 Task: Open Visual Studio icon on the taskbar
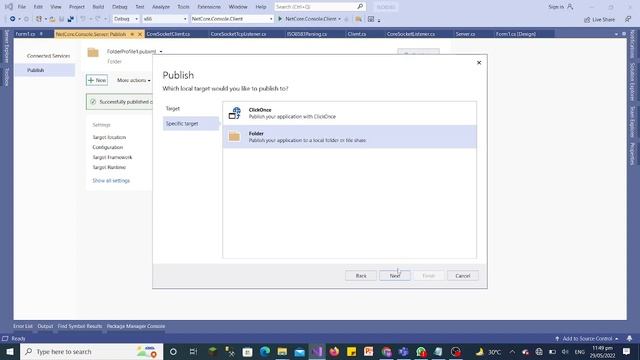coord(317,351)
